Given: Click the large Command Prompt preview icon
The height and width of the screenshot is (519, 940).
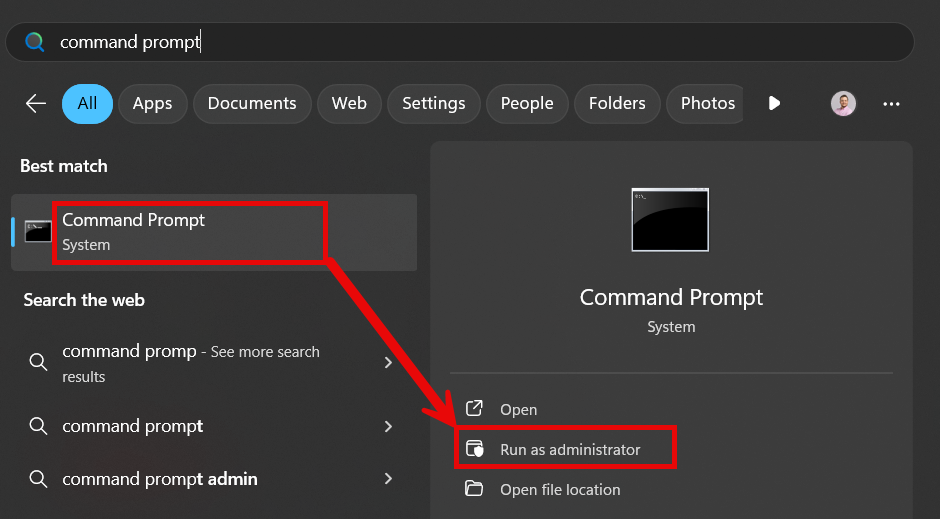Looking at the screenshot, I should (670, 220).
